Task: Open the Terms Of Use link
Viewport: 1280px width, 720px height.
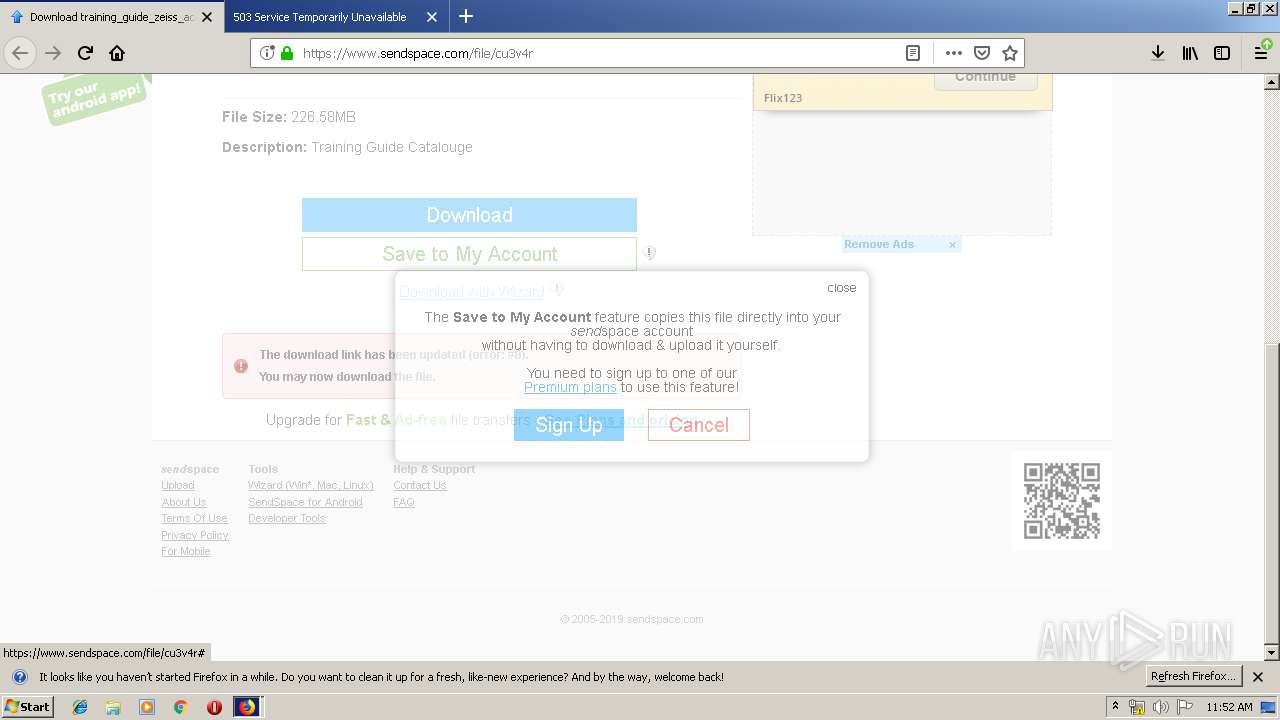Action: click(x=194, y=518)
